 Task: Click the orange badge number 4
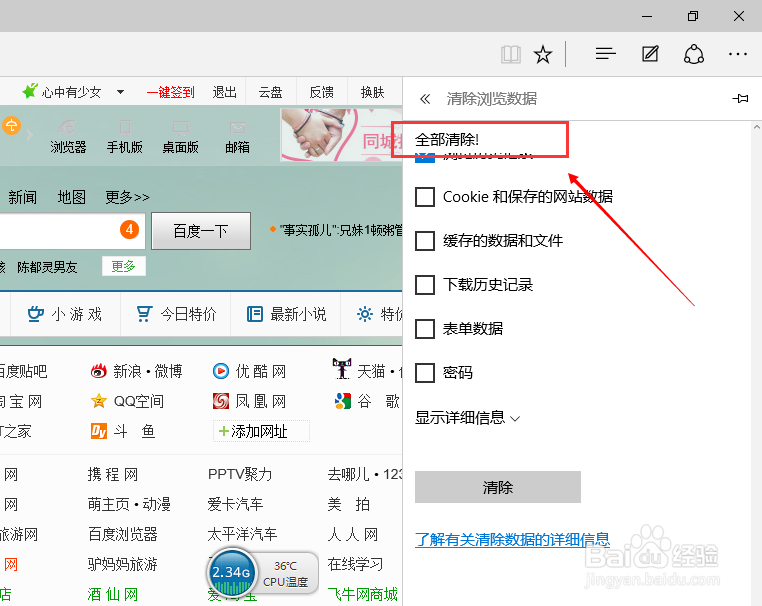coord(129,229)
